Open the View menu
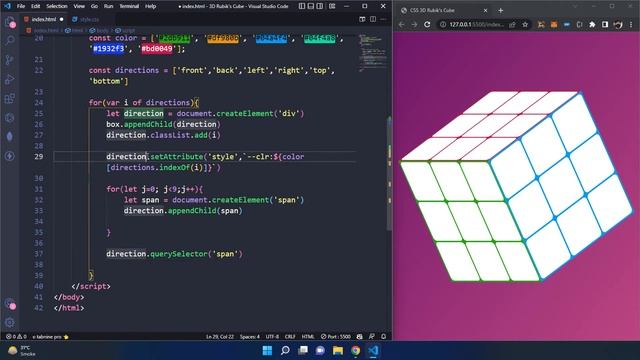 [x=79, y=6]
